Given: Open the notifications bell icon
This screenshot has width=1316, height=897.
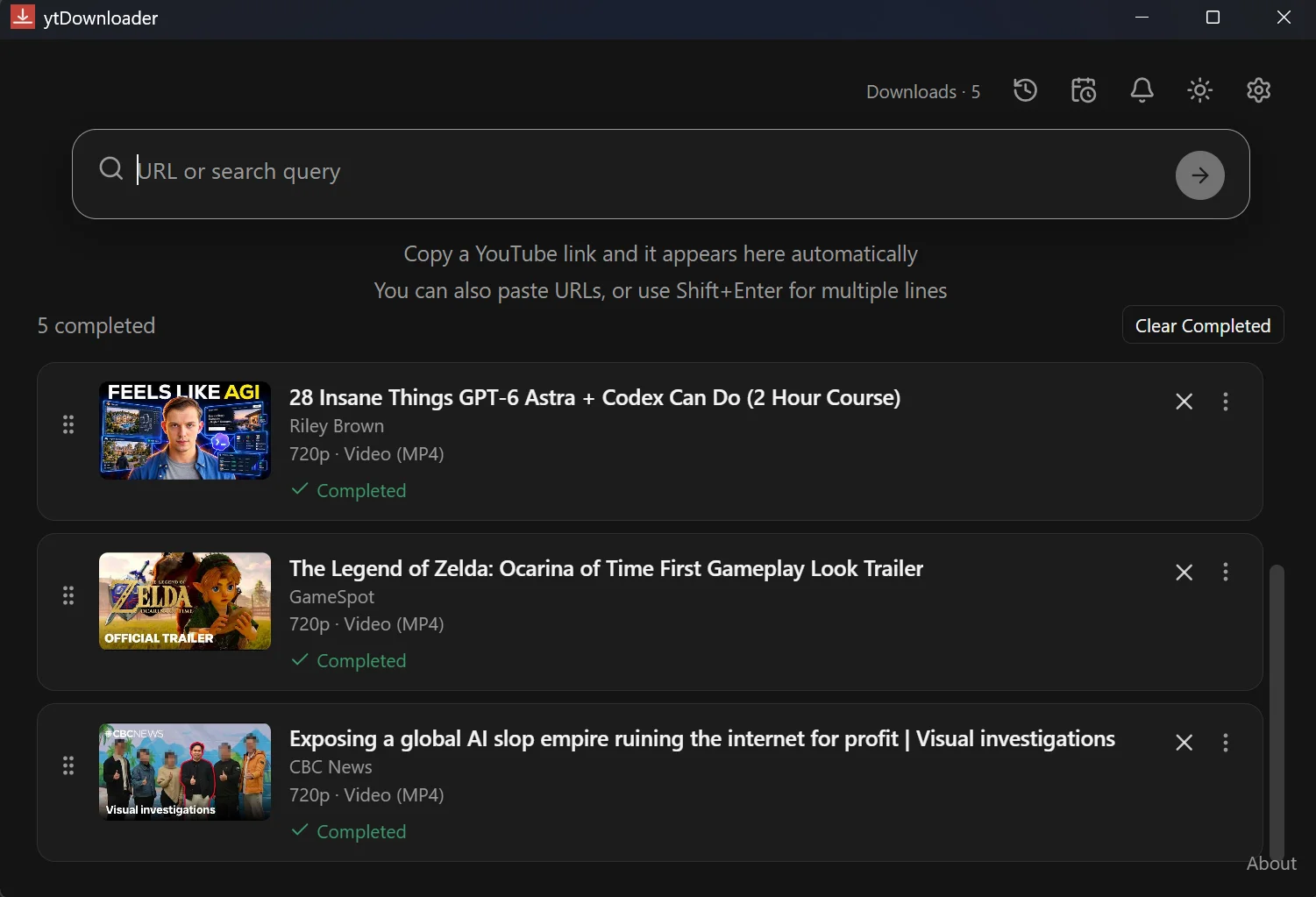Looking at the screenshot, I should click(1142, 90).
